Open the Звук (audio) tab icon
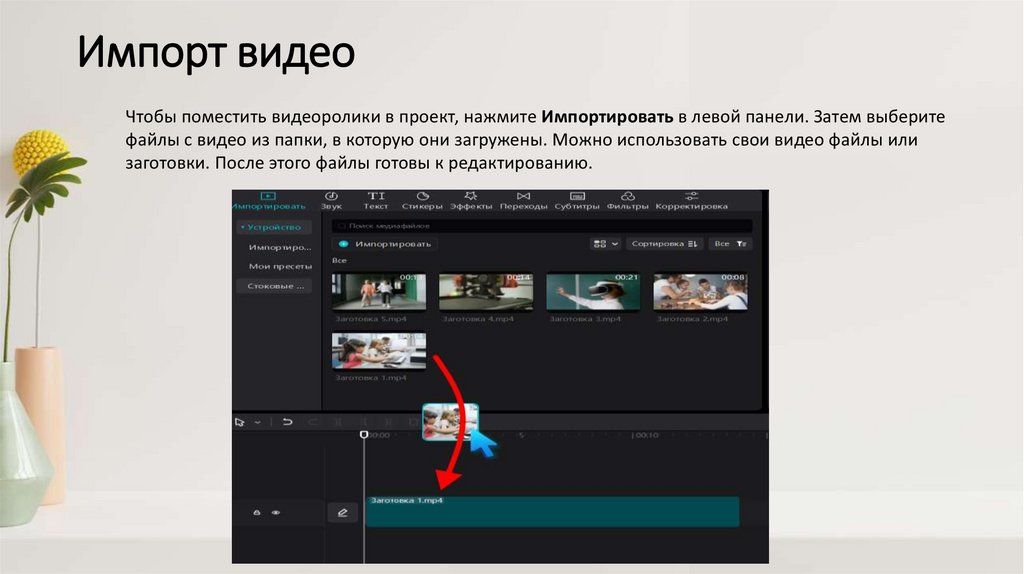Viewport: 1024px width, 574px height. 331,200
